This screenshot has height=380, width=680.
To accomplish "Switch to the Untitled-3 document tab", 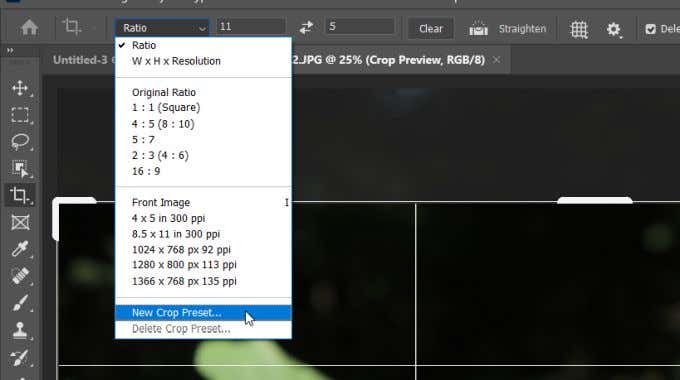I will [x=81, y=60].
